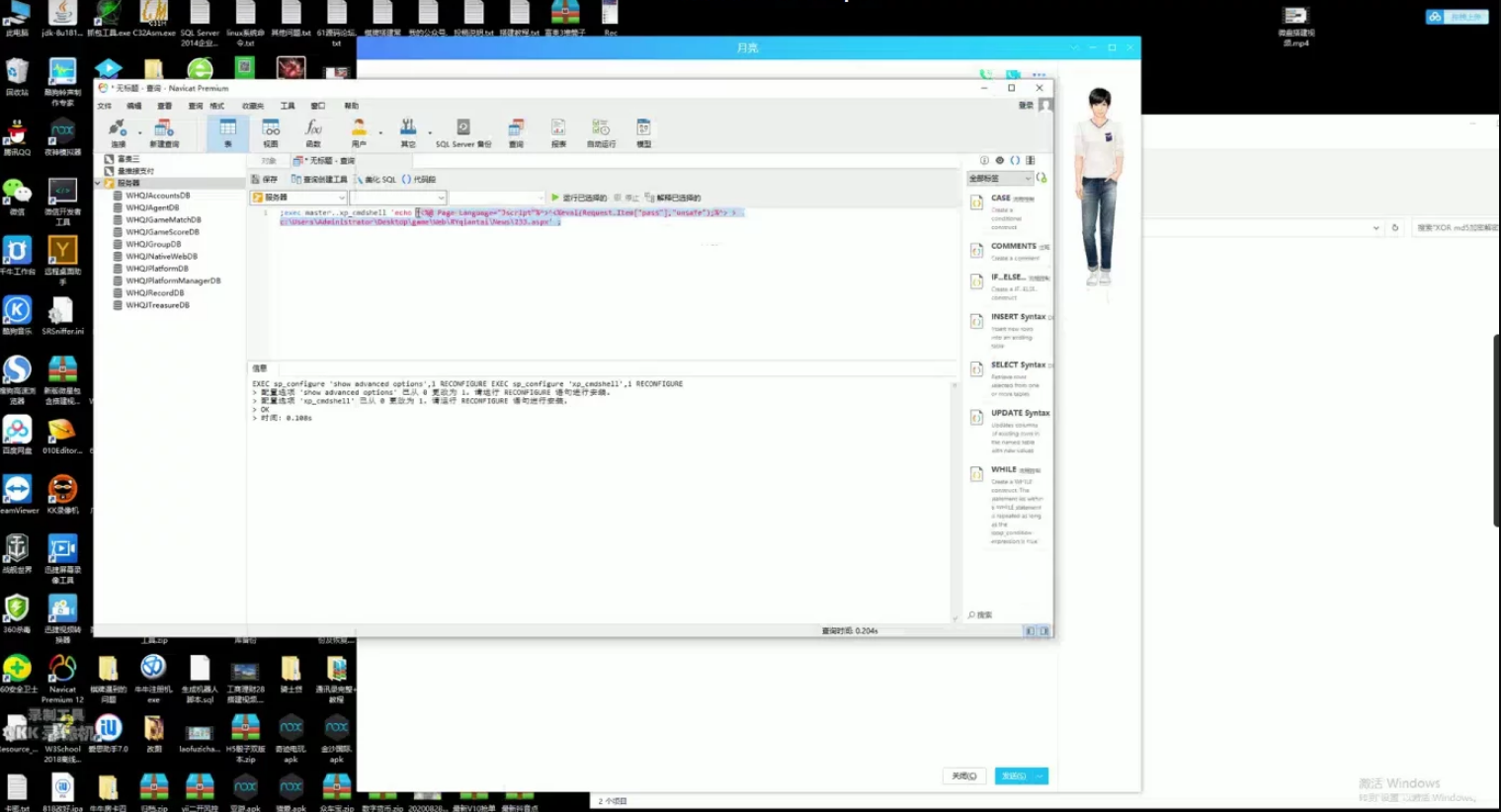Image resolution: width=1501 pixels, height=812 pixels.
Task: Open the 用户 (User) toolbar icon
Action: tap(359, 132)
